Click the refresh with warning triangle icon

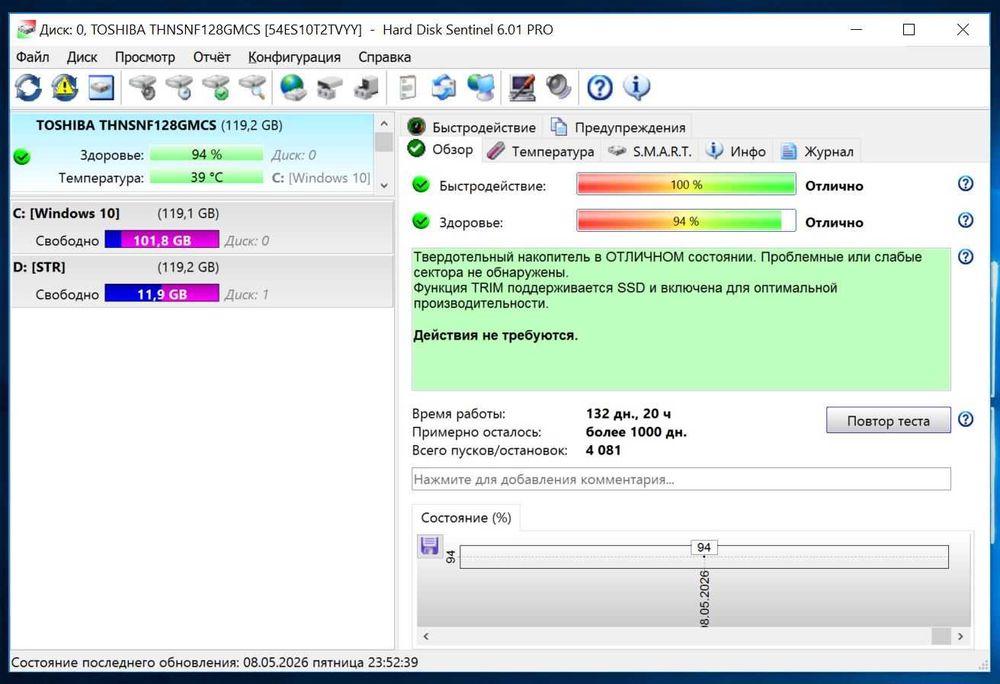pos(64,87)
